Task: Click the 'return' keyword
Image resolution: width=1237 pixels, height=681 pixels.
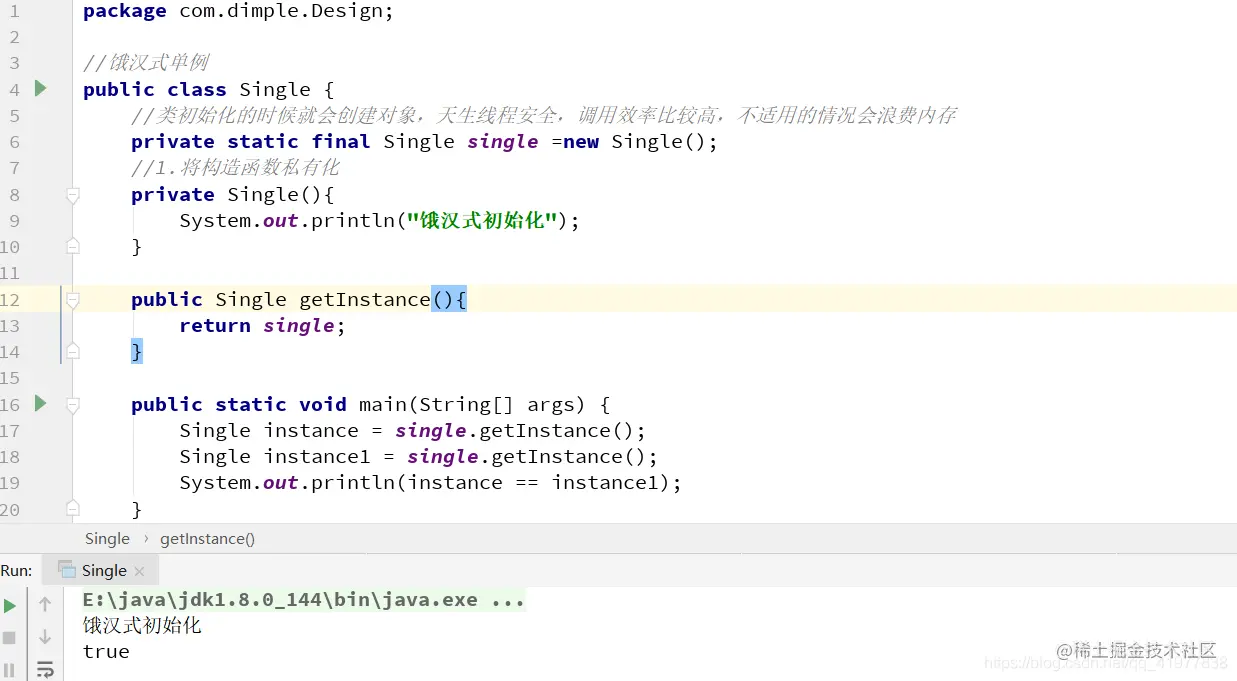Action: coord(215,325)
